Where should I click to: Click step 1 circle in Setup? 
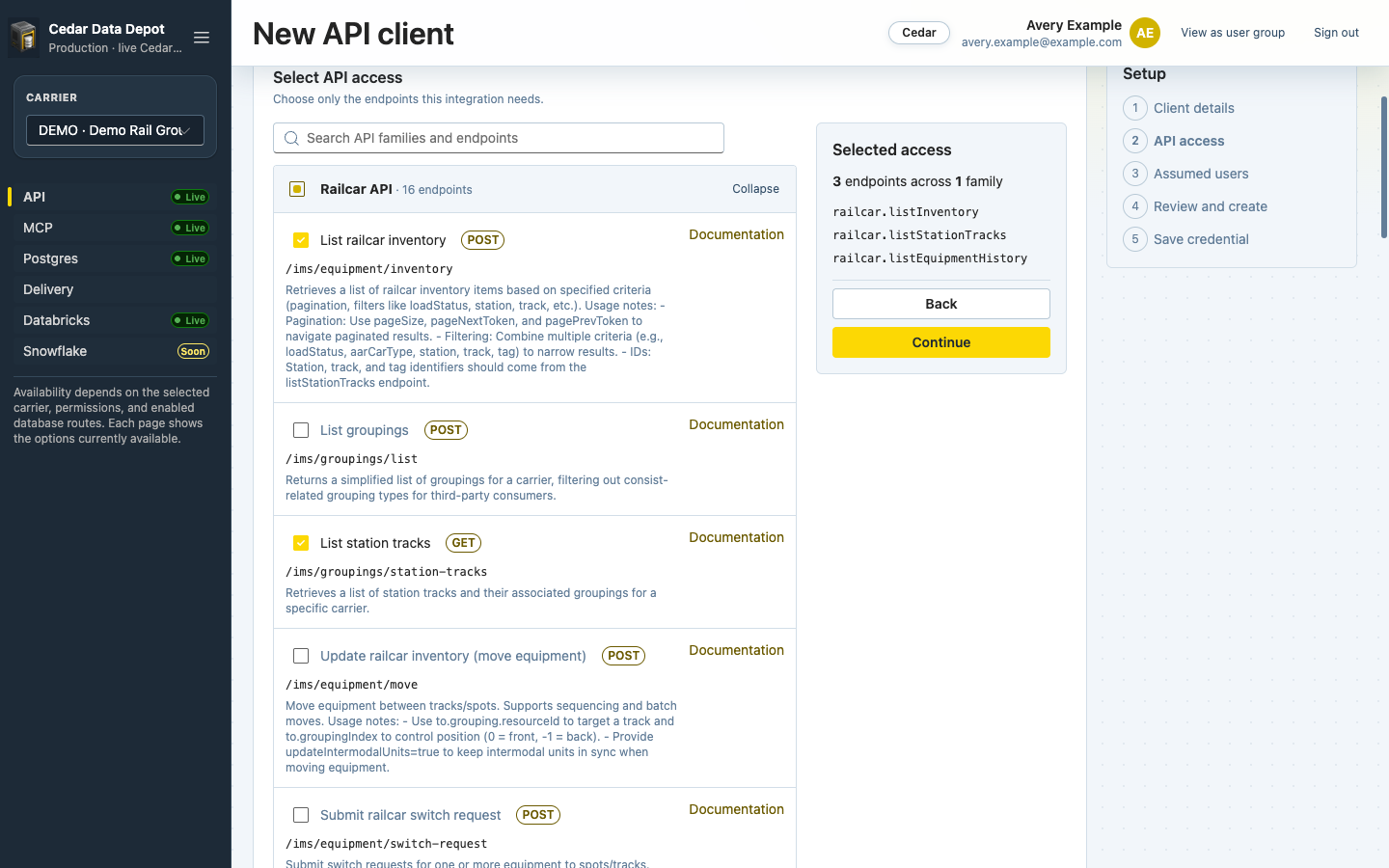pyautogui.click(x=1135, y=108)
